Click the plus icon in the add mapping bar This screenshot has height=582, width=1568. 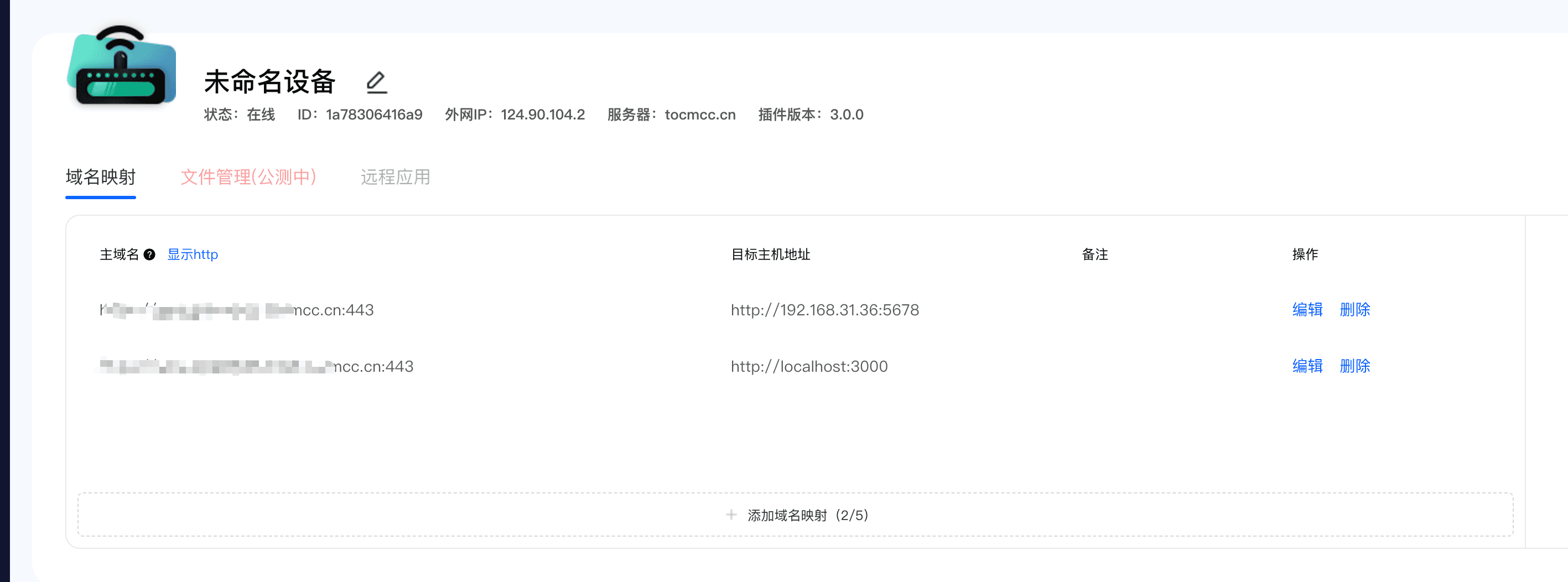731,515
